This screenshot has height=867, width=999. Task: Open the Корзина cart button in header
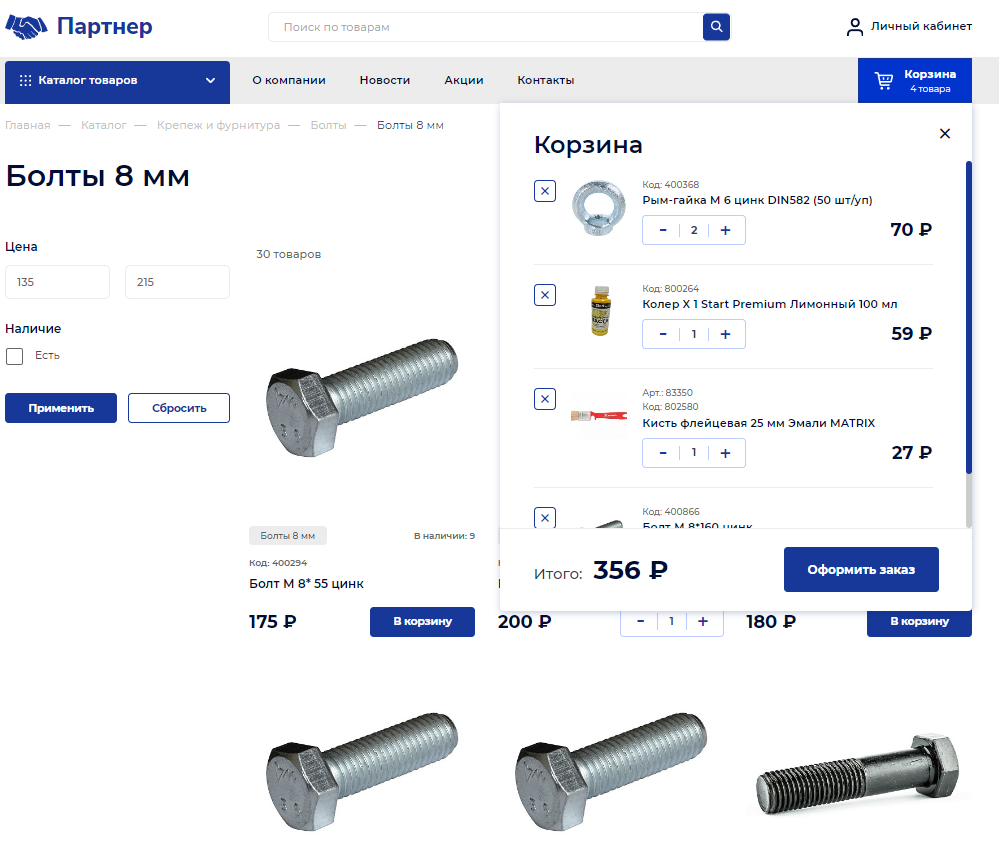(x=914, y=81)
